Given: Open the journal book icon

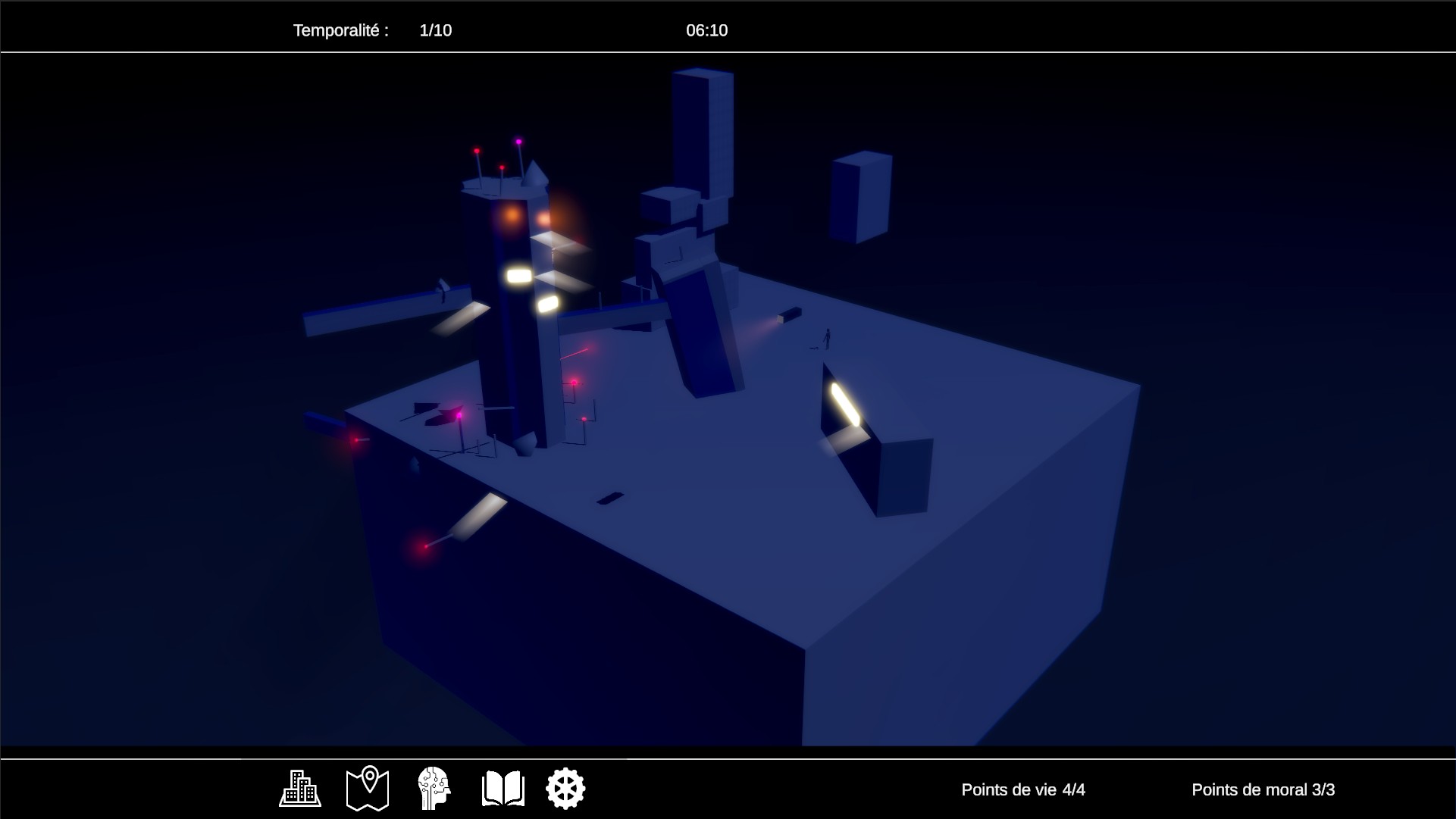Looking at the screenshot, I should point(503,789).
